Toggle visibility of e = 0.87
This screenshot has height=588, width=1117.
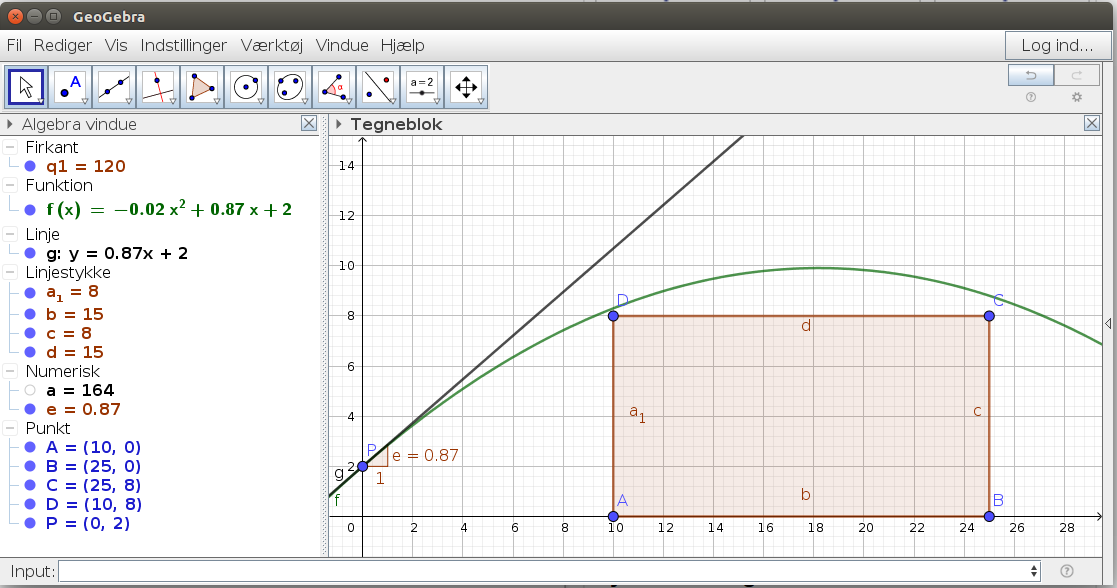[30, 409]
